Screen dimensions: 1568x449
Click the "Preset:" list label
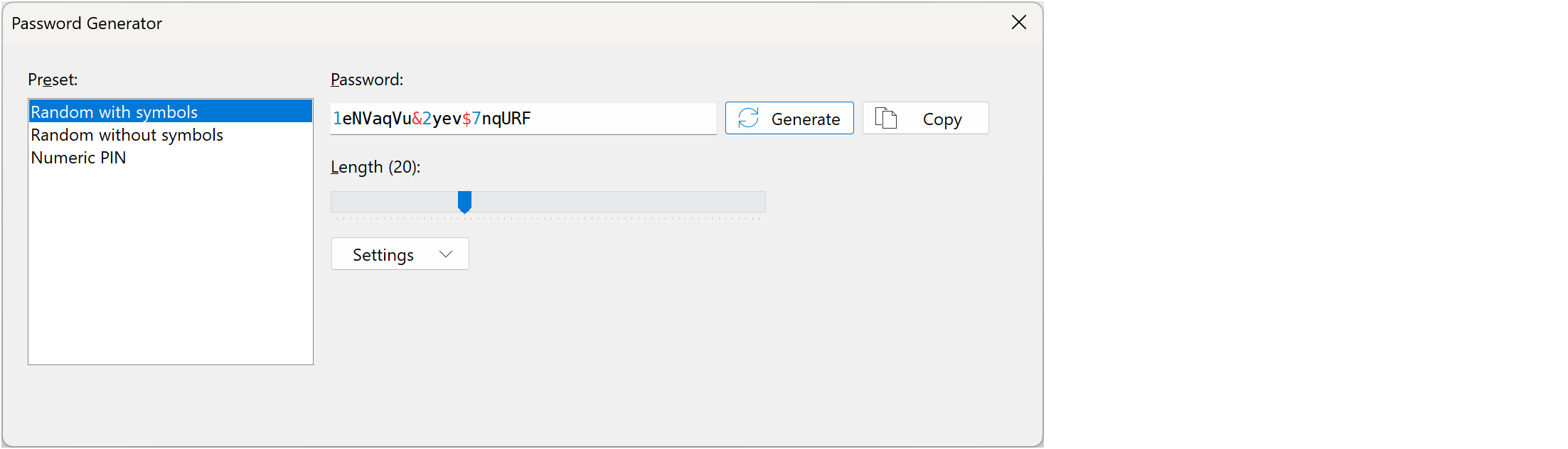(53, 80)
